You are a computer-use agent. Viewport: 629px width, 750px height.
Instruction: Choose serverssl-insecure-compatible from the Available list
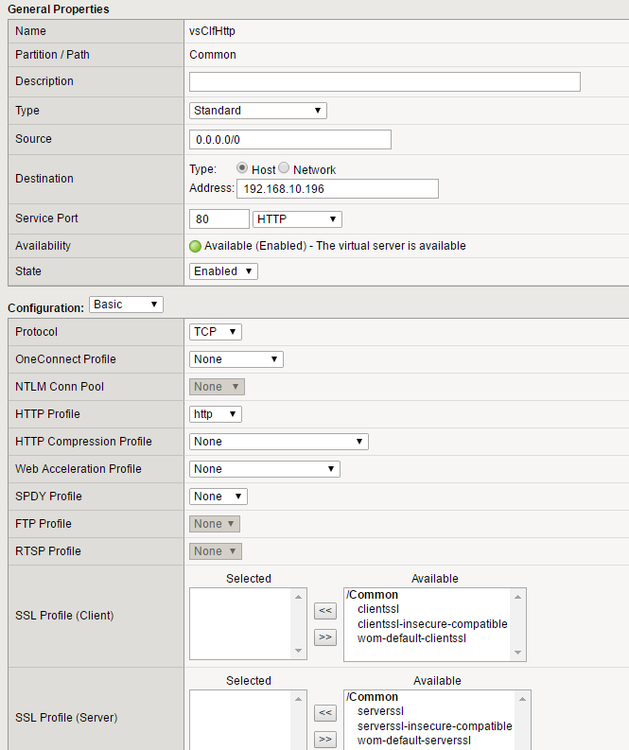[x=434, y=726]
